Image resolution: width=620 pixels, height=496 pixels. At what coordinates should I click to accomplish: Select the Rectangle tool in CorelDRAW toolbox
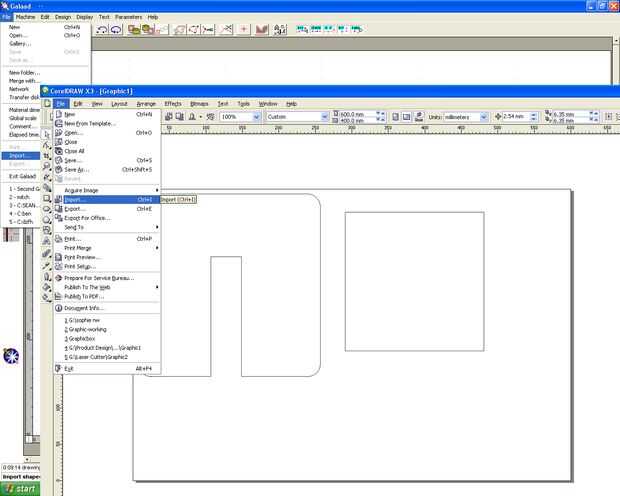point(47,198)
